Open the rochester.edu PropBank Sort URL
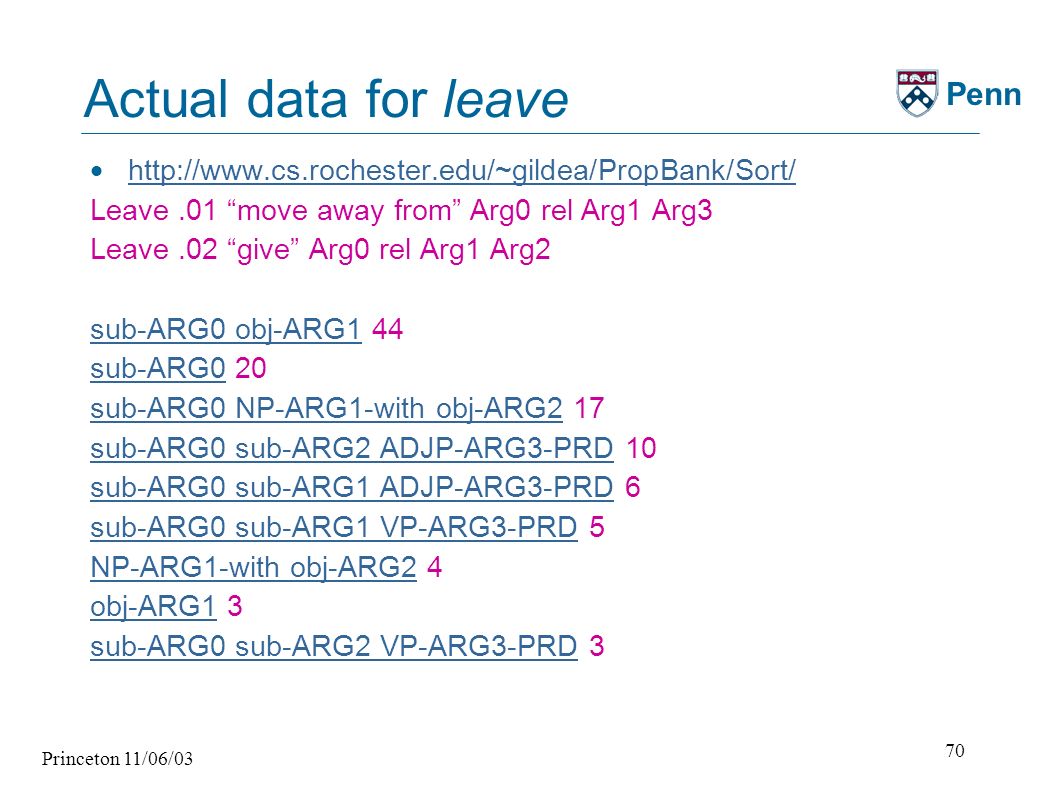This screenshot has width=1057, height=794. pyautogui.click(x=462, y=170)
